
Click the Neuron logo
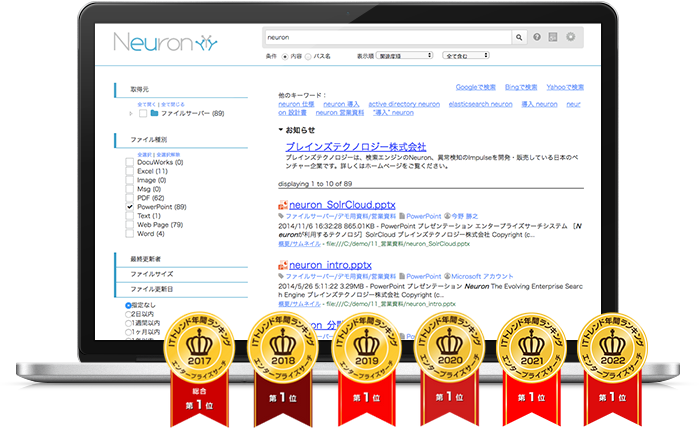[x=165, y=42]
